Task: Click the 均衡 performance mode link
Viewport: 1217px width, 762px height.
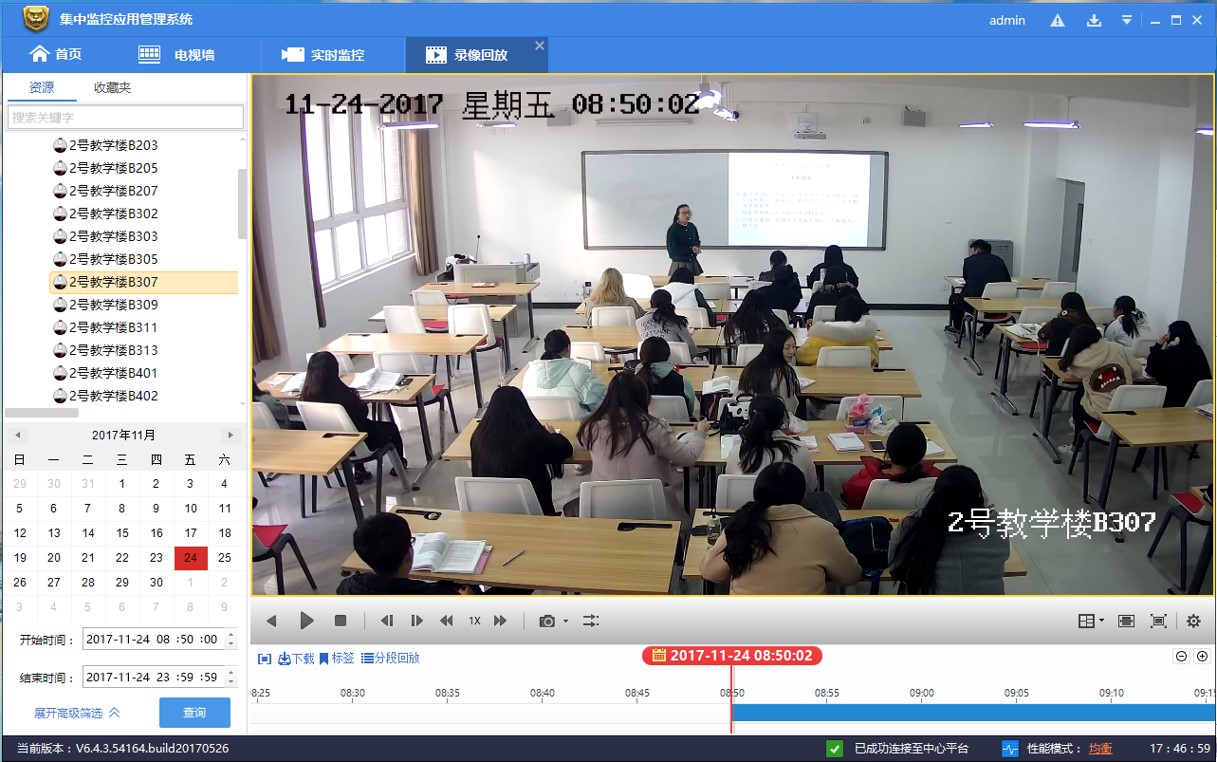Action: tap(1100, 749)
